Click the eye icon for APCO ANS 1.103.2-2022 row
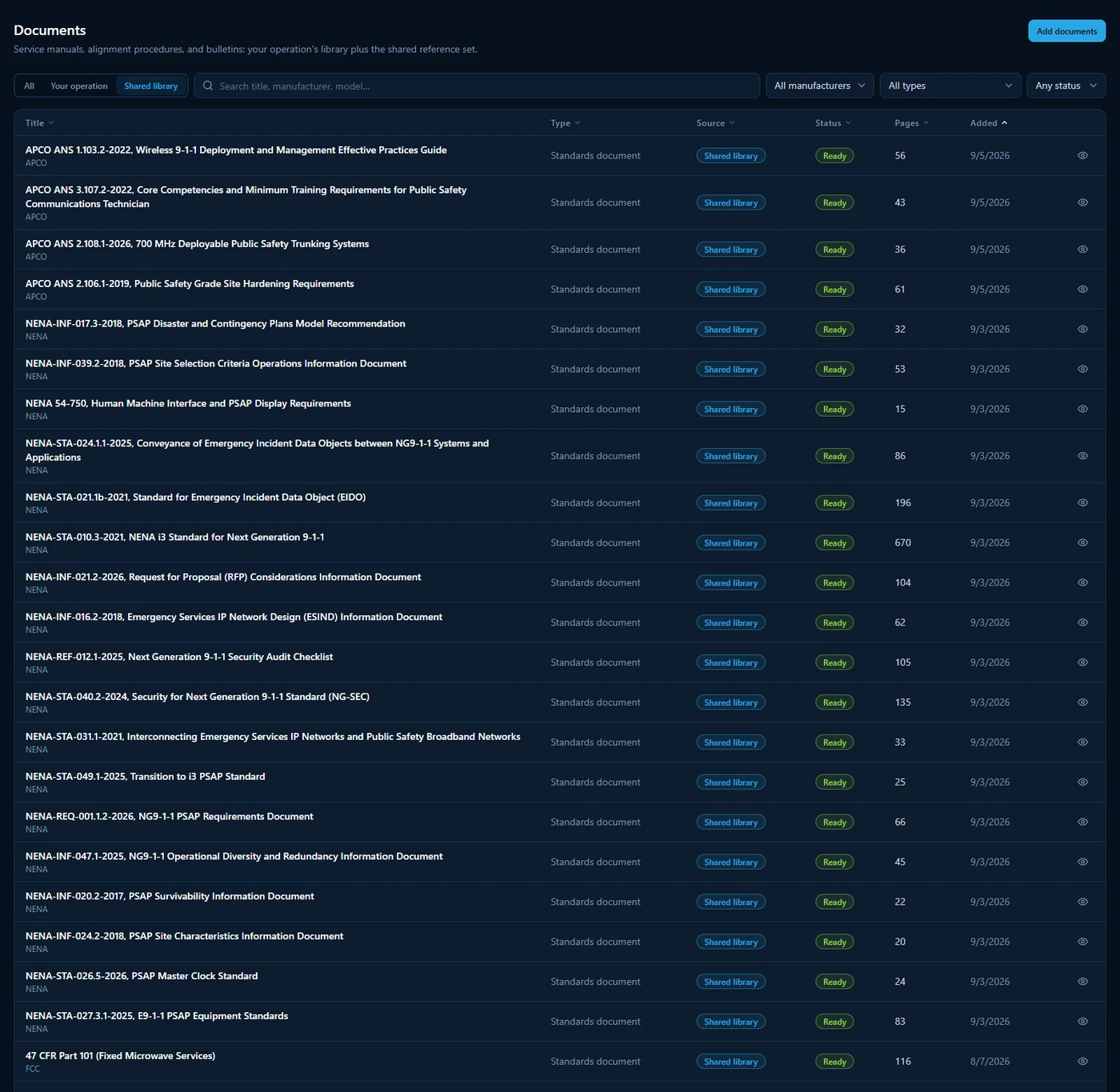Screen dimensions: 1120x1092 click(x=1082, y=155)
